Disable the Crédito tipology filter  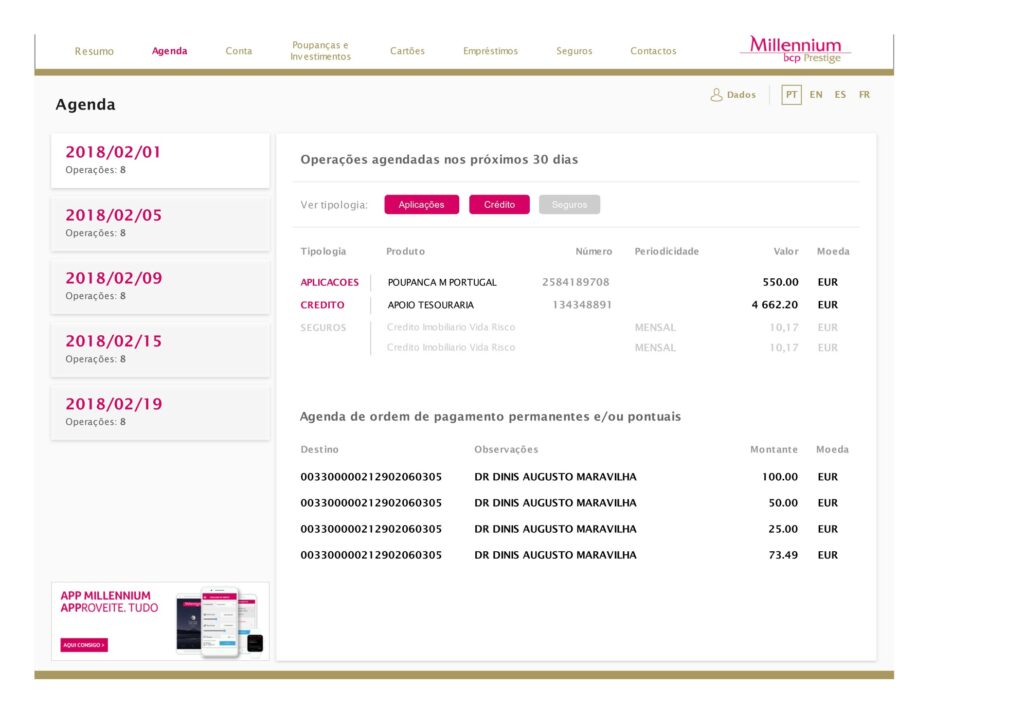(499, 204)
